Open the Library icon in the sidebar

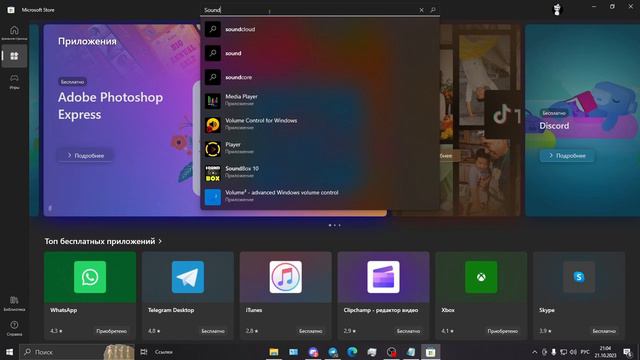pos(14,304)
